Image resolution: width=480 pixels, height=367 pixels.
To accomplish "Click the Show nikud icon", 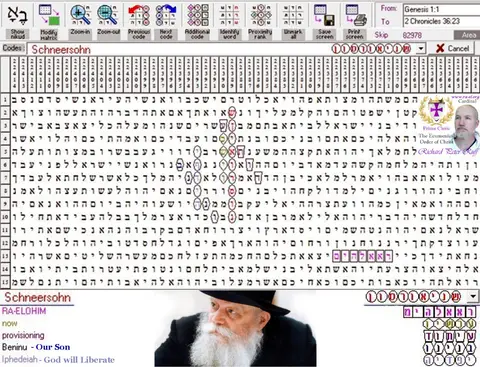I will coord(17,15).
